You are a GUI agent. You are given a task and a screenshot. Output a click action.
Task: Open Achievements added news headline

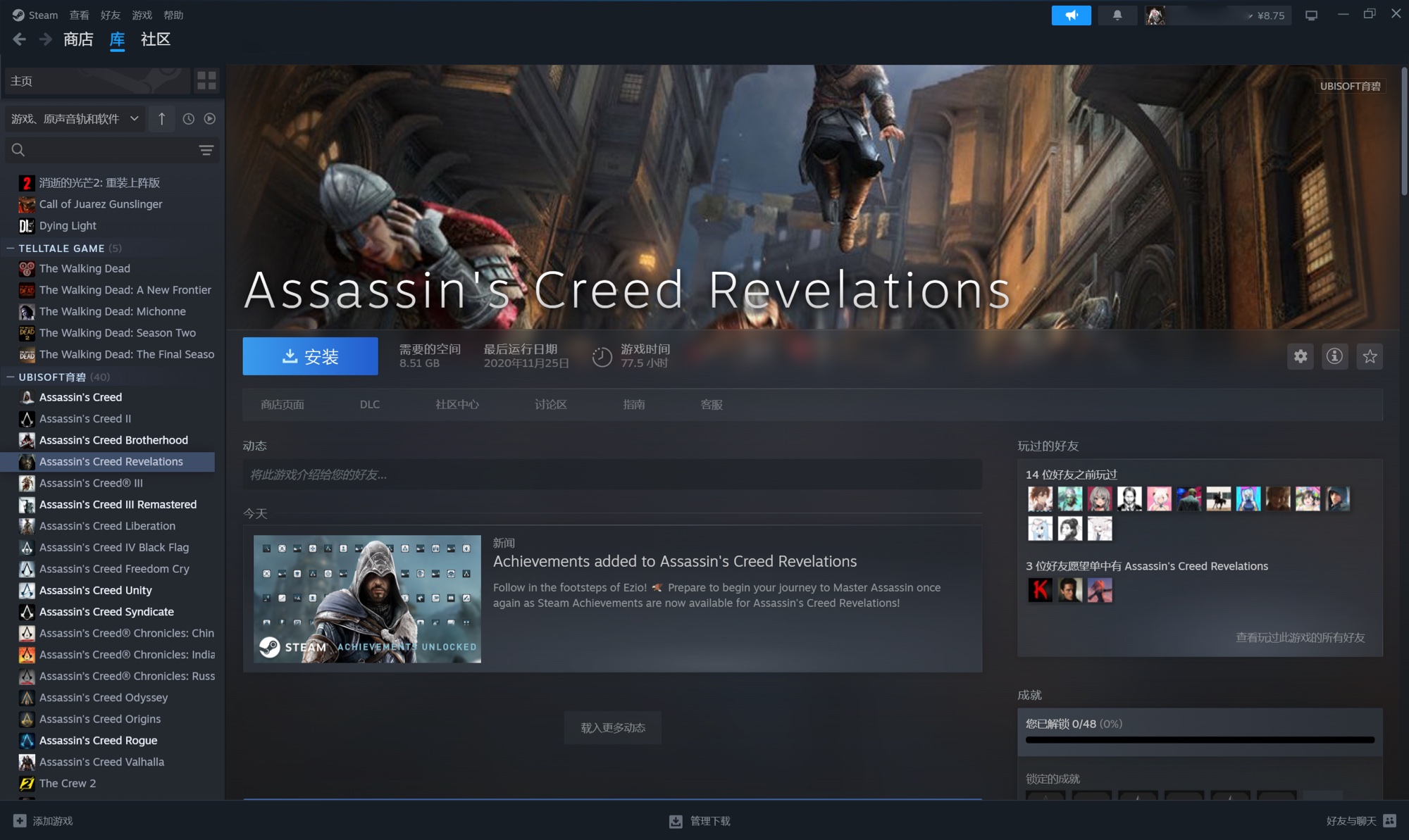pos(675,561)
